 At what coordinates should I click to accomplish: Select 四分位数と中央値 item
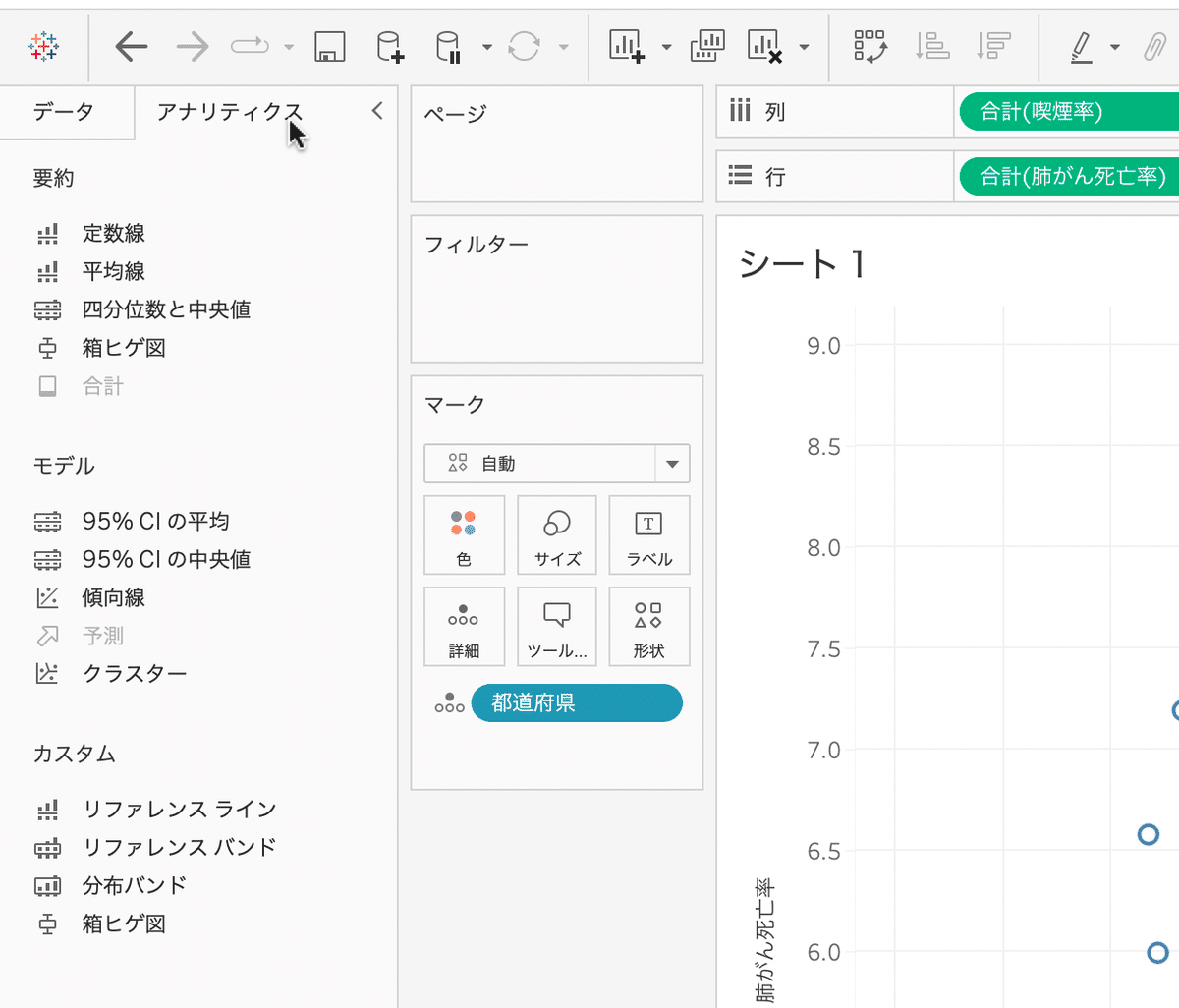166,309
